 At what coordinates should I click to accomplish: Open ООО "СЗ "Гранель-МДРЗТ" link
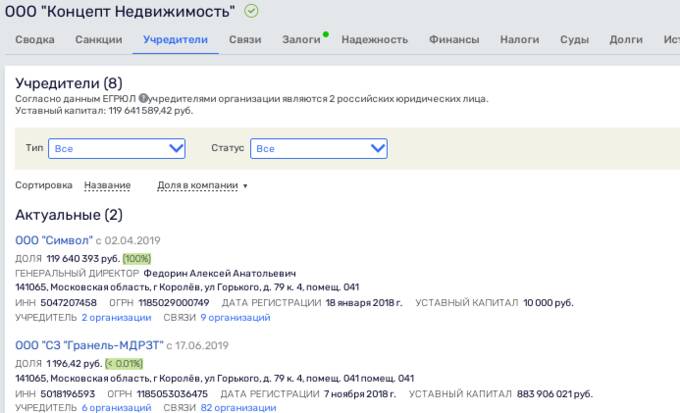click(89, 345)
